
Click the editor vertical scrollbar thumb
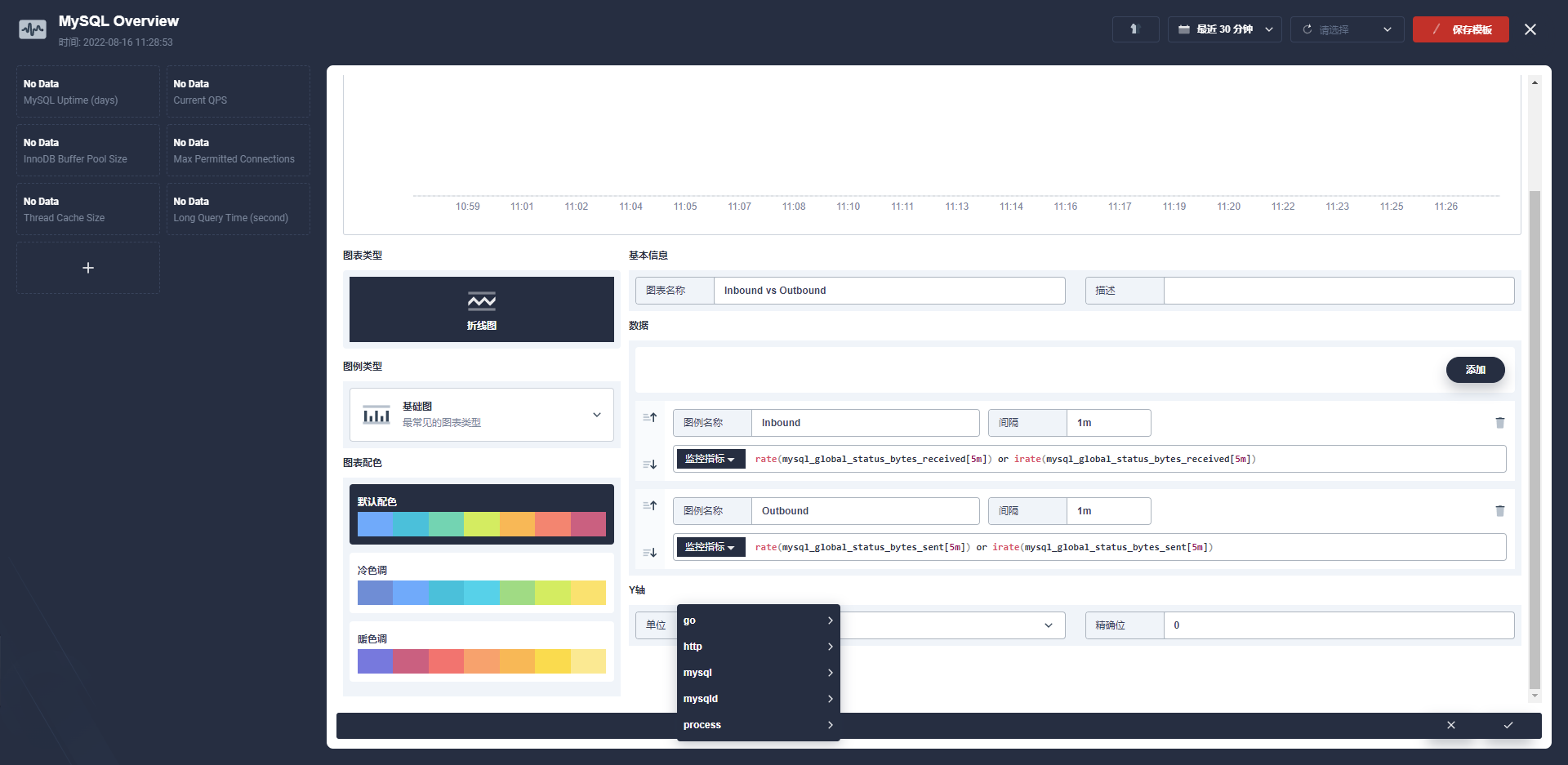pos(1535,439)
